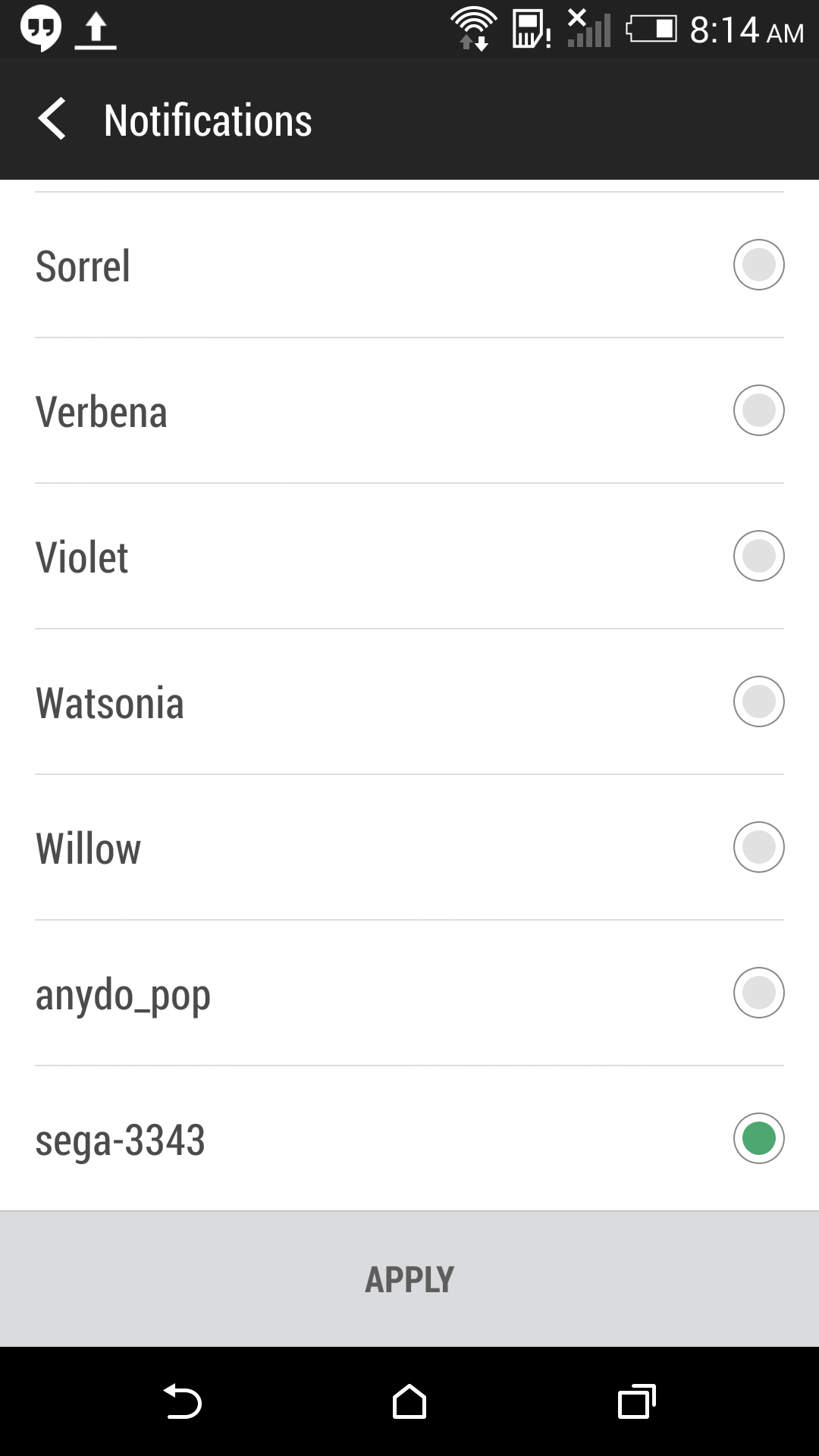Select the Watsonia radio button

point(758,701)
